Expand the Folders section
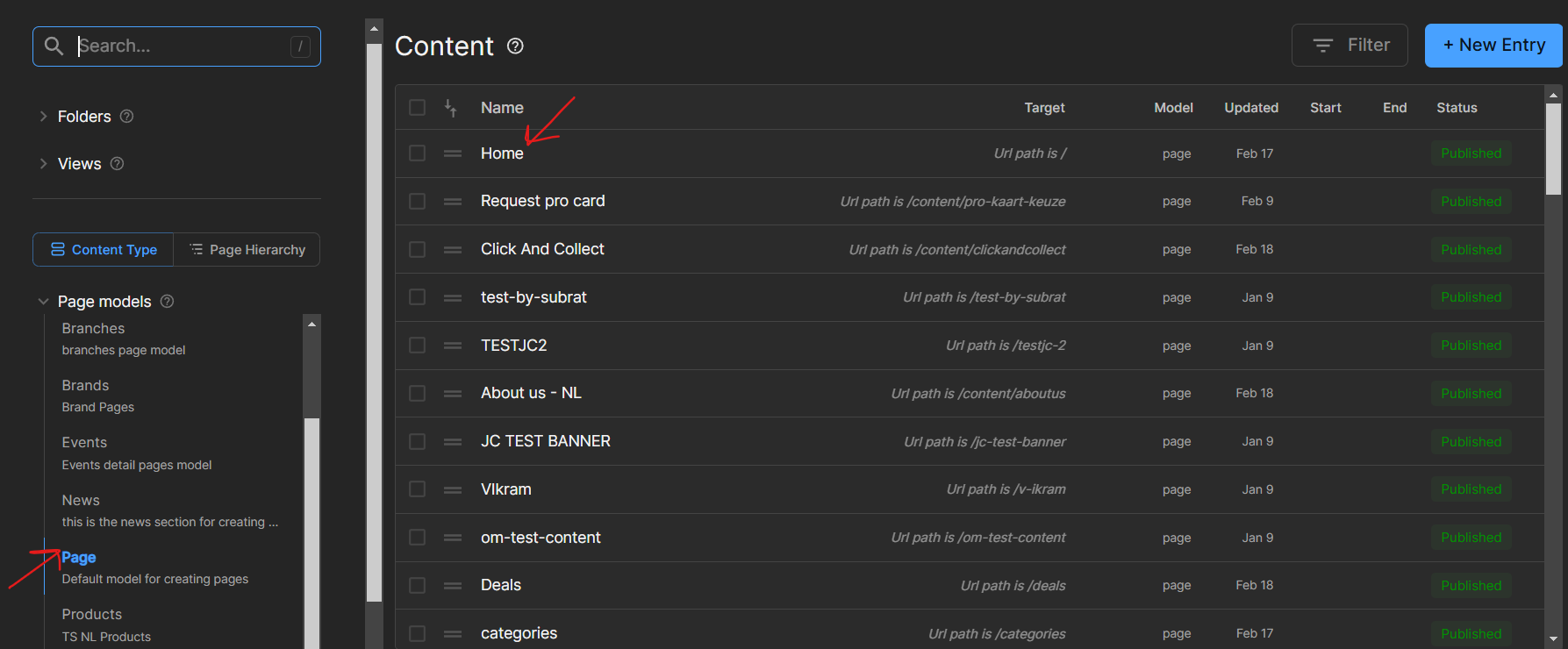The height and width of the screenshot is (649, 1568). pos(43,117)
